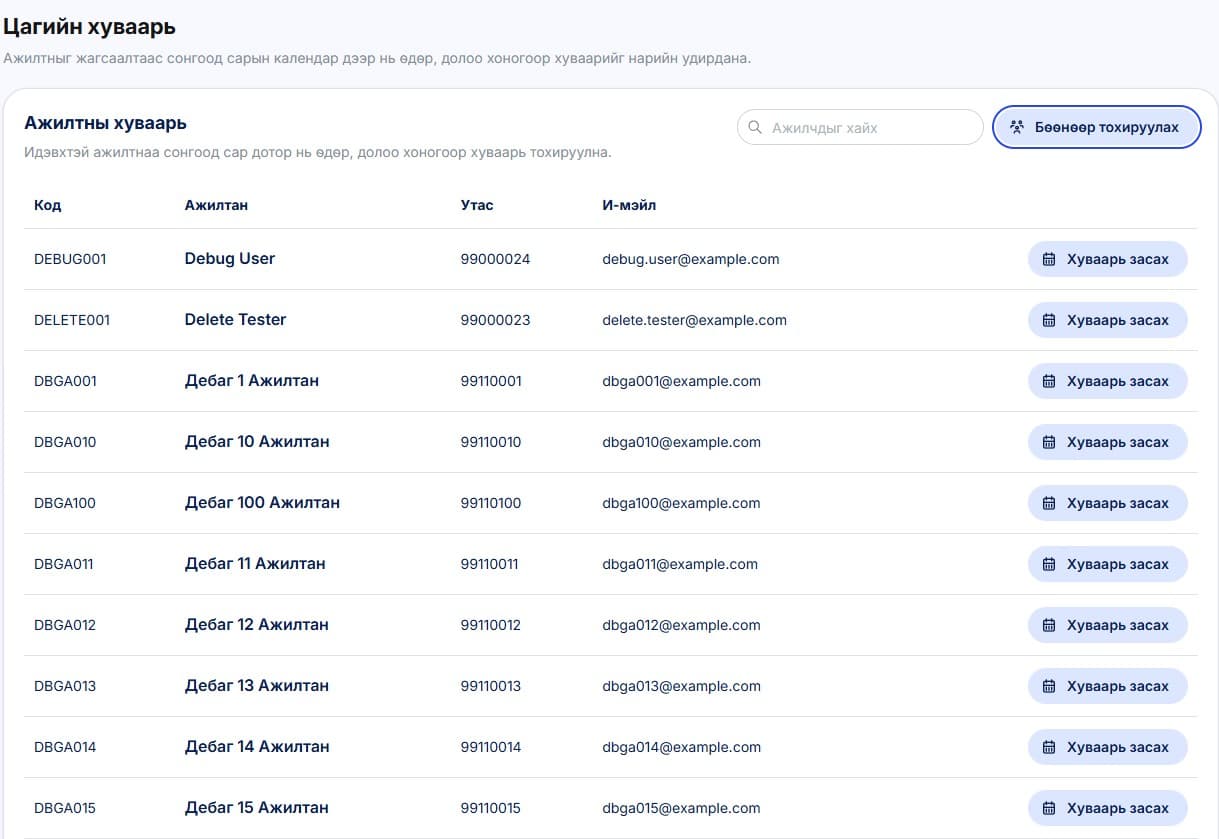Viewport: 1219px width, 839px height.
Task: Click email dbga015@example.com
Action: point(682,808)
